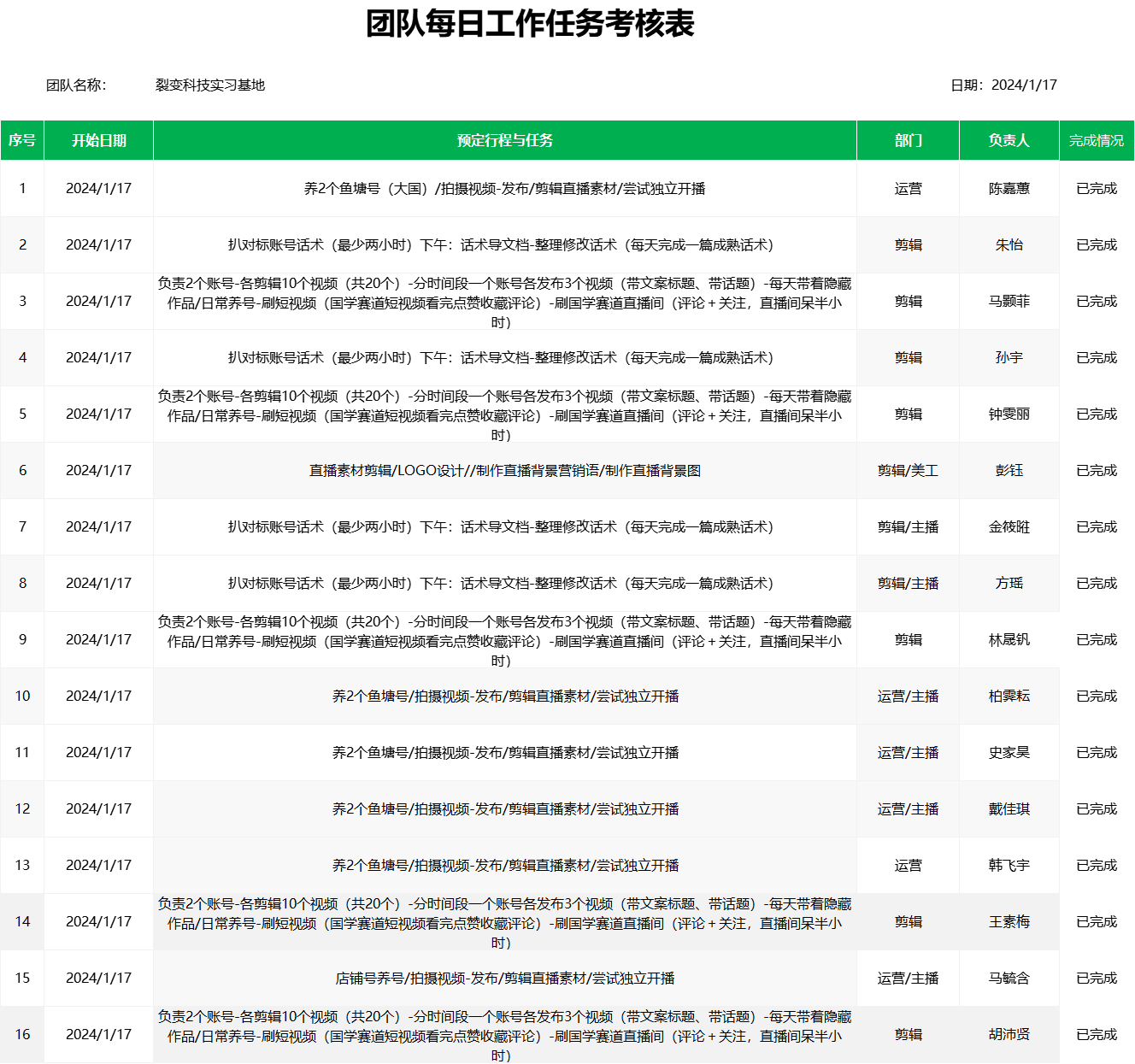Click the 团队名称 label
Viewport: 1135px width, 1064px height.
pyautogui.click(x=76, y=85)
